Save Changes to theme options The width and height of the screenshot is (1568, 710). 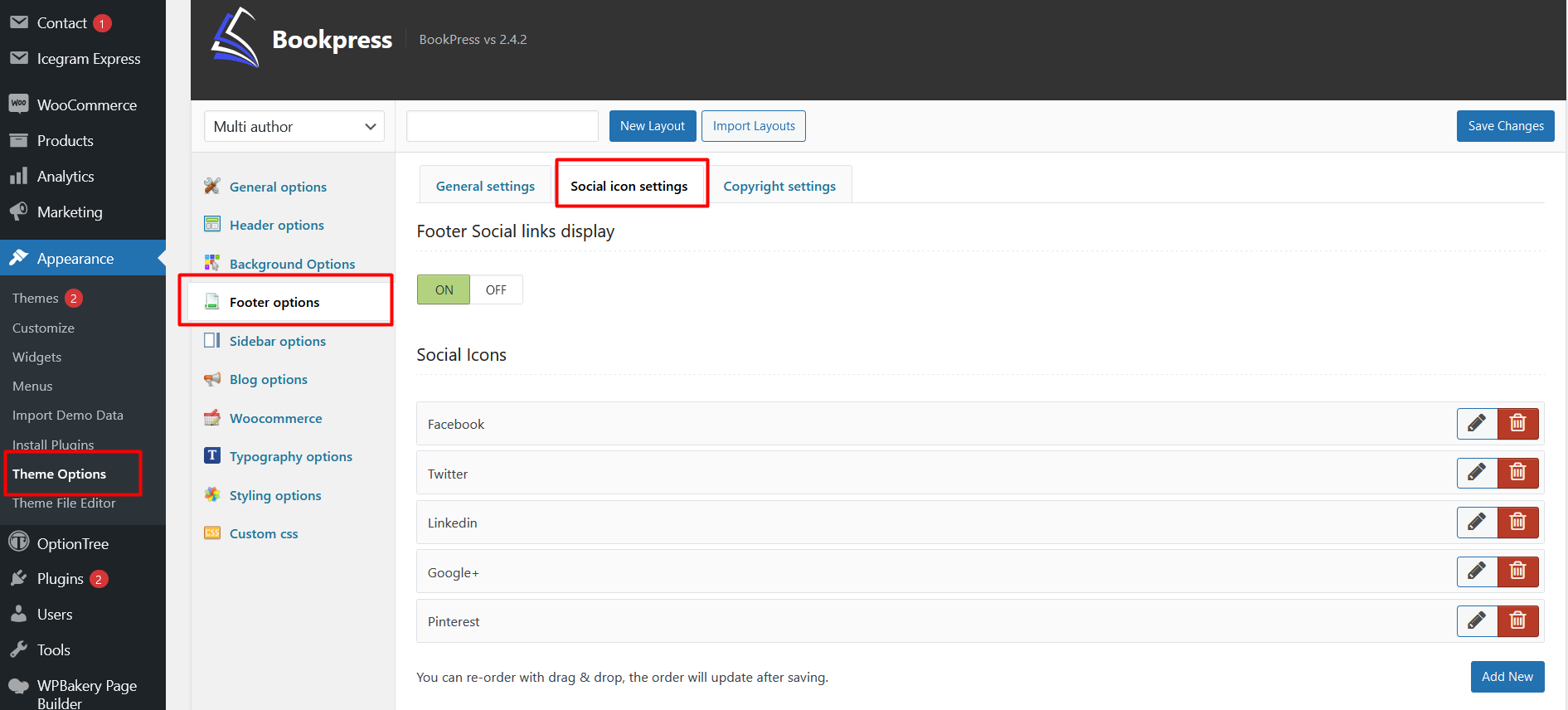pos(1506,126)
